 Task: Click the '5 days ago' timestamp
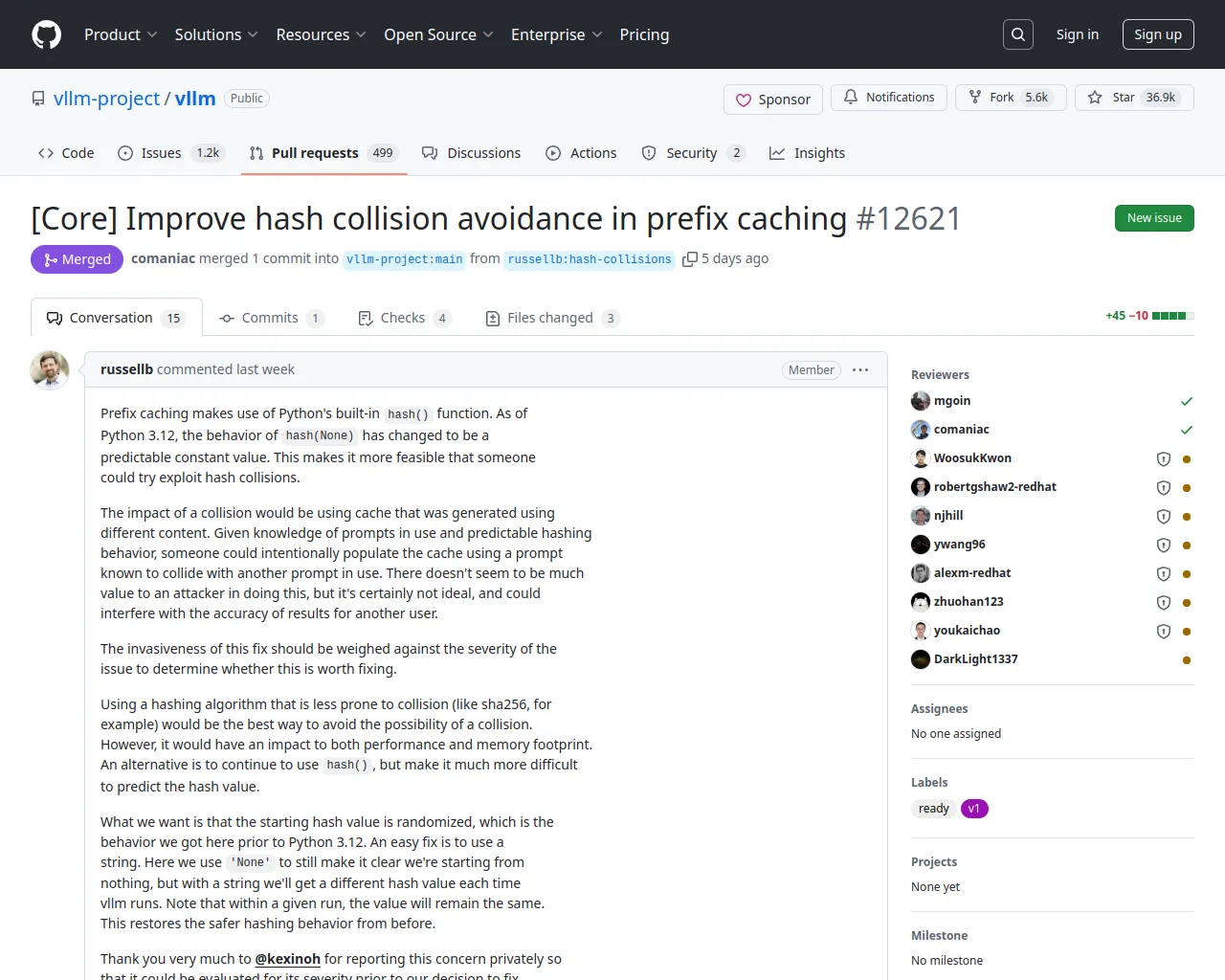735,258
